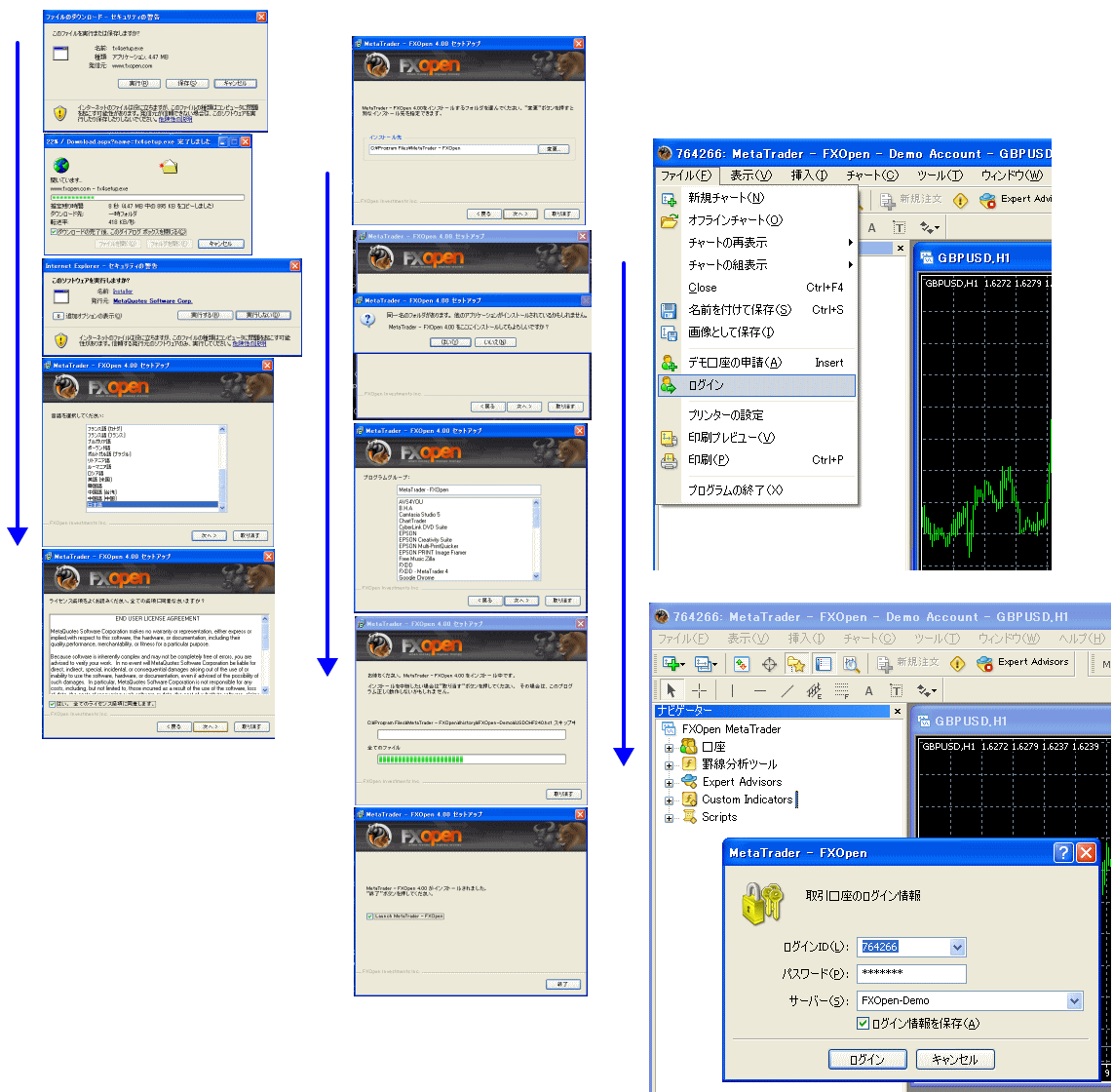The width and height of the screenshot is (1113, 1092).
Task: Click 実行しない in the Internet Explorer security warning
Action: tap(263, 315)
